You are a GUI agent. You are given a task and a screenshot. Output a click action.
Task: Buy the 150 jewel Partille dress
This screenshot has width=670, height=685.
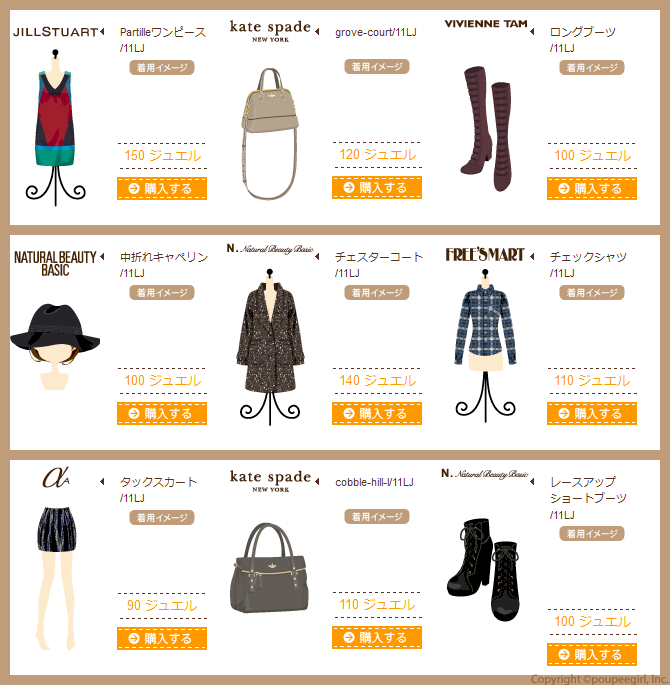tap(162, 188)
